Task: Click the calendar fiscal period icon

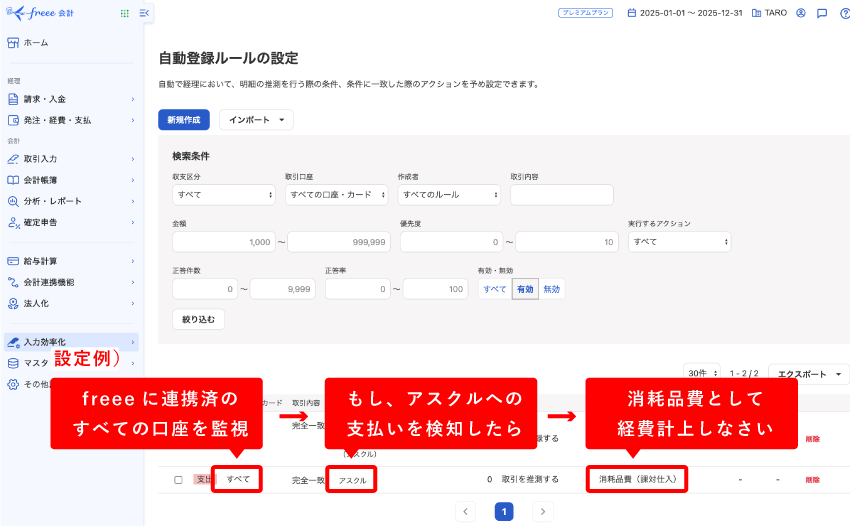Action: click(631, 13)
